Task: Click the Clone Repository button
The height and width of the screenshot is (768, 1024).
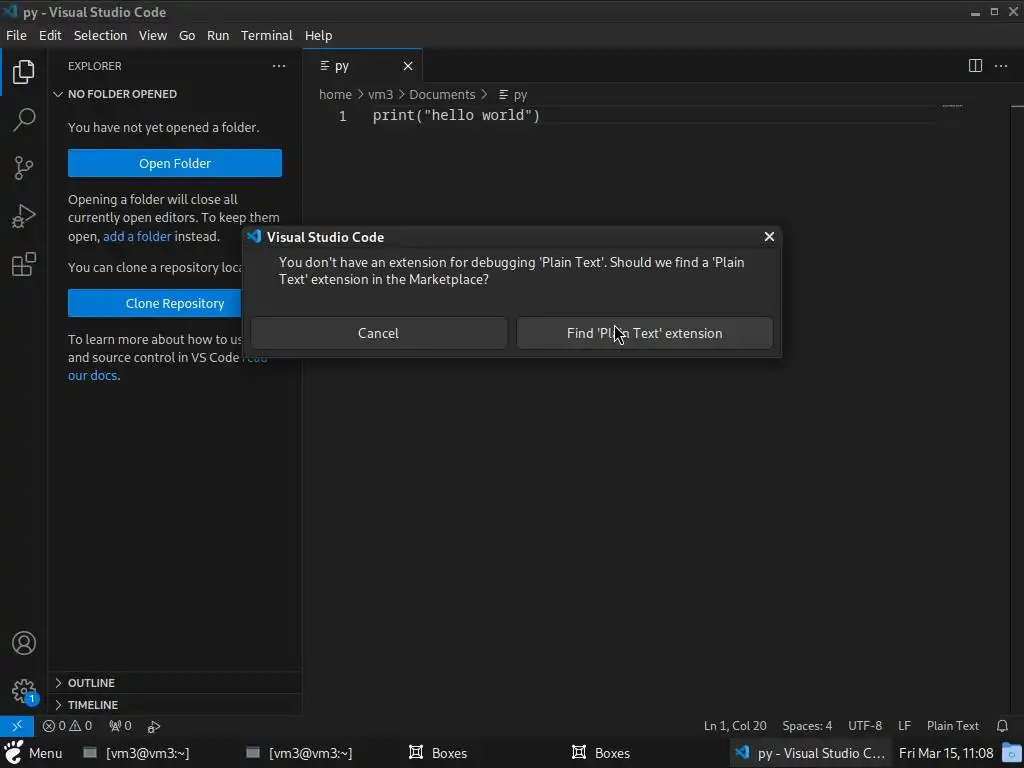Action: coord(155,303)
